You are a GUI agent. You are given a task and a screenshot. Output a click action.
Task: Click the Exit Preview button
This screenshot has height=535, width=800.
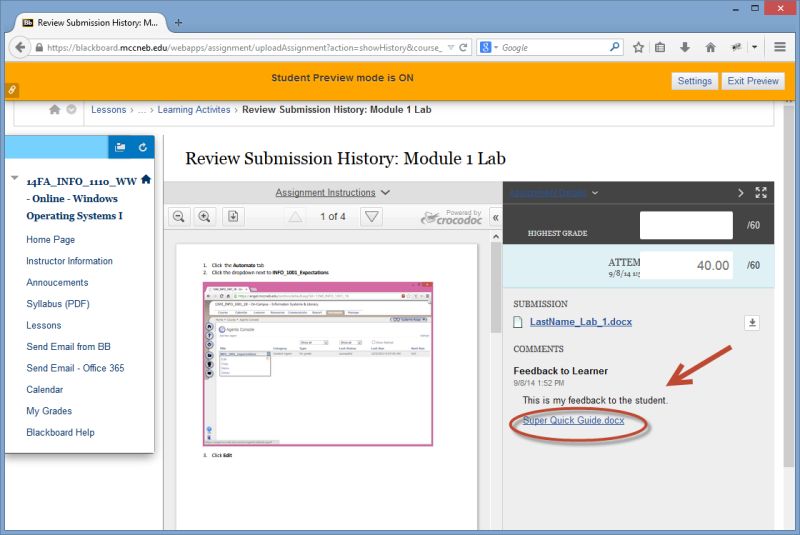point(753,81)
